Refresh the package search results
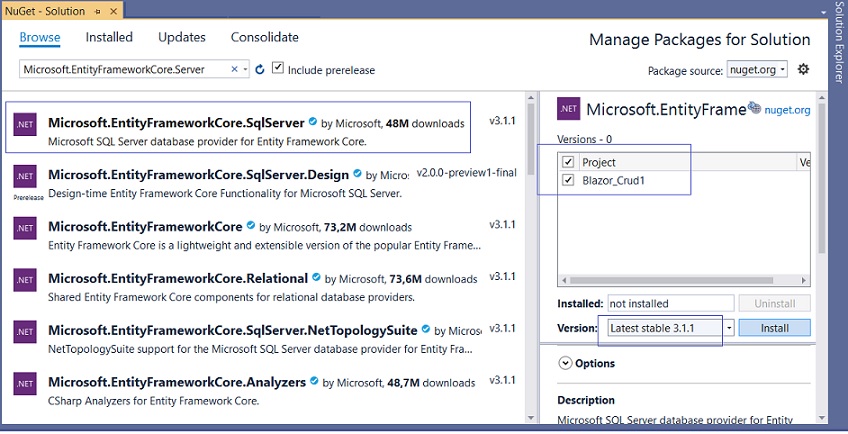 click(x=260, y=69)
